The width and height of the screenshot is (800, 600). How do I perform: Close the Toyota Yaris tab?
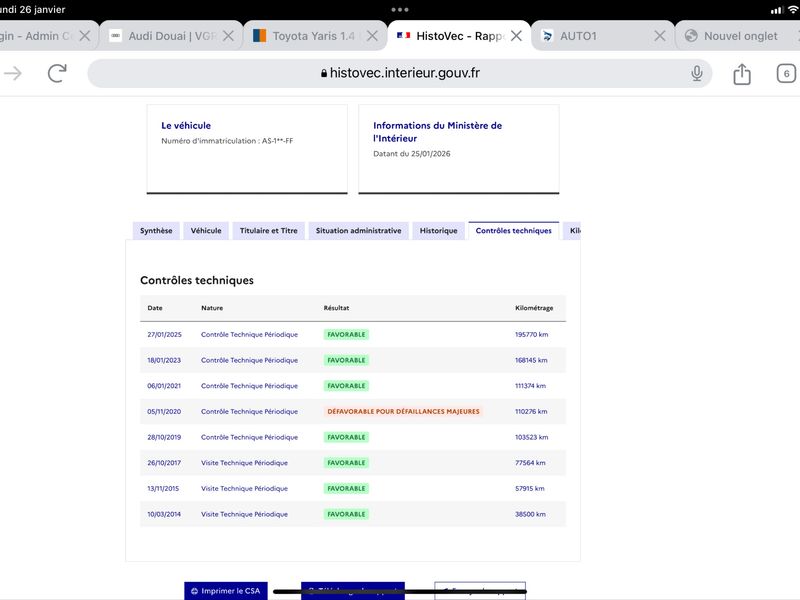coord(372,36)
